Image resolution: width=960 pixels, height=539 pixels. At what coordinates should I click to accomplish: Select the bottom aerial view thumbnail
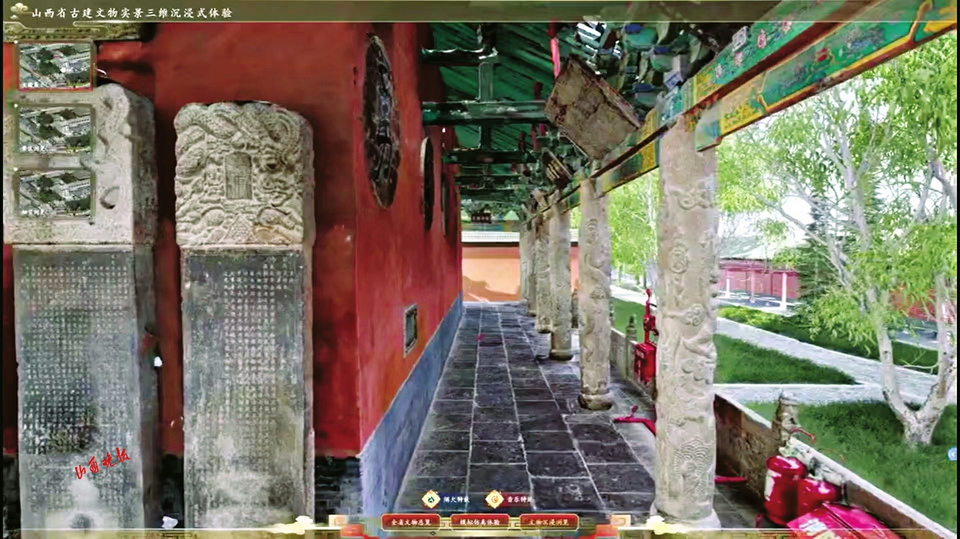[x=55, y=193]
